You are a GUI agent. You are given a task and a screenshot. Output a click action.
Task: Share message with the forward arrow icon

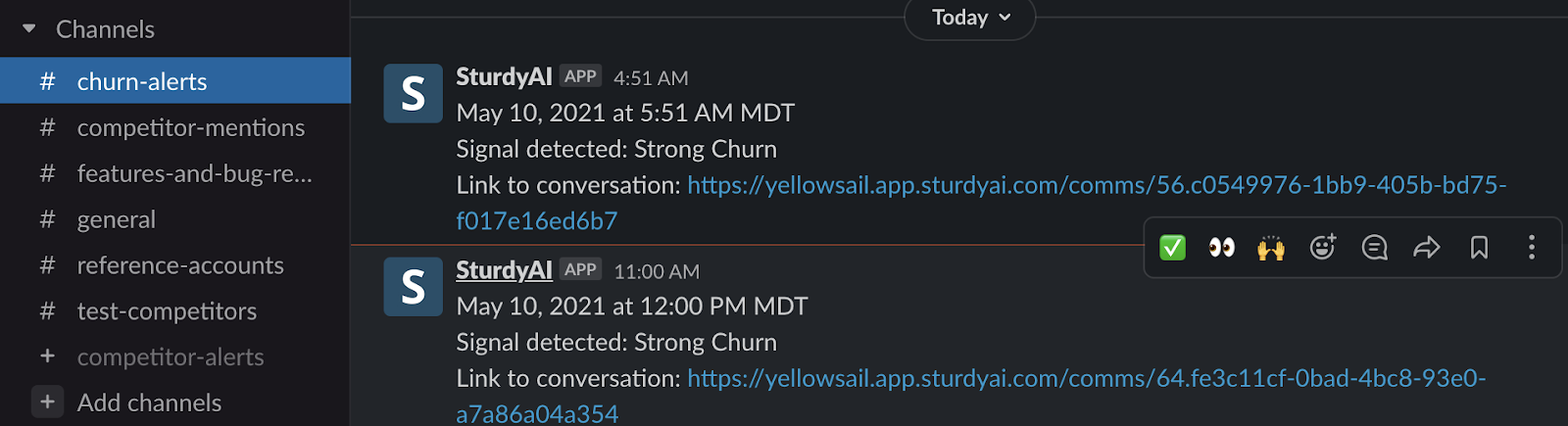(x=1427, y=248)
